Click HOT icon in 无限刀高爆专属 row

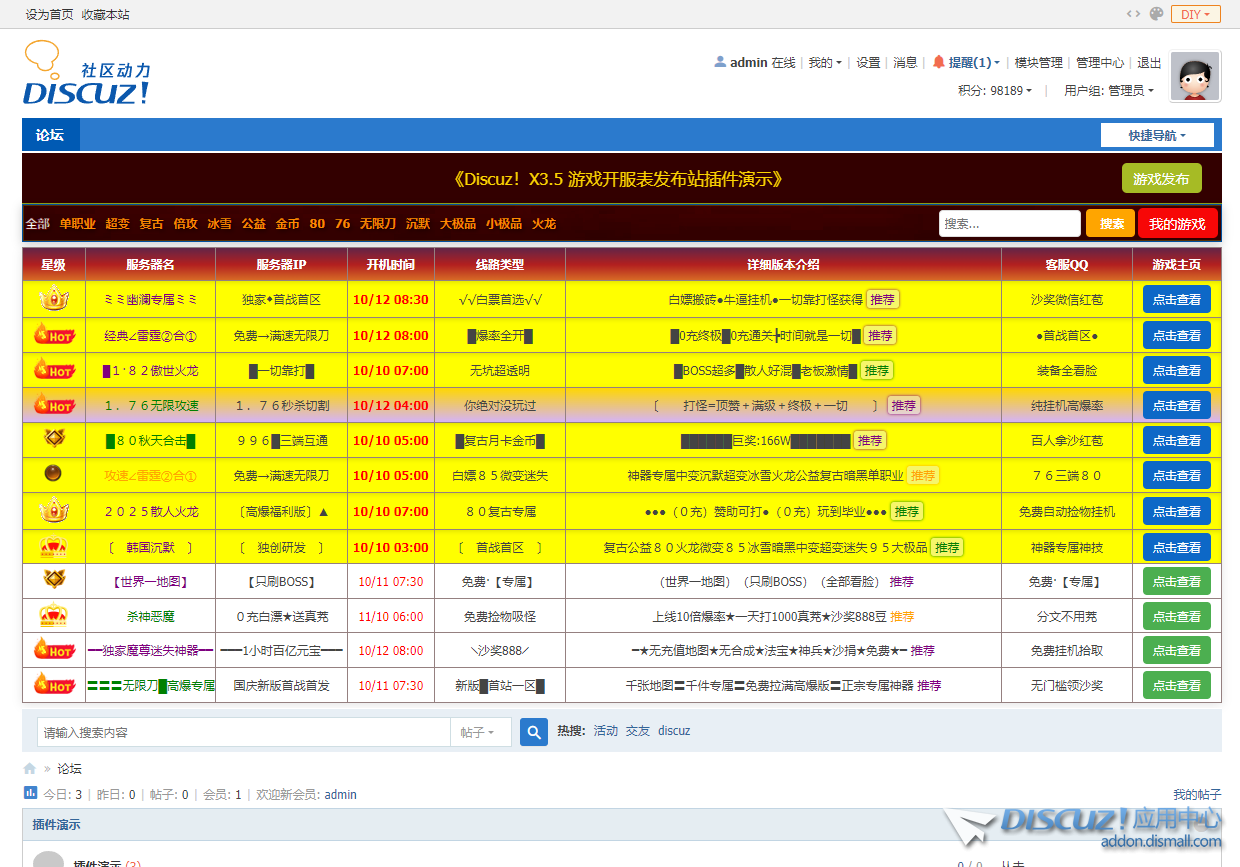coord(54,685)
